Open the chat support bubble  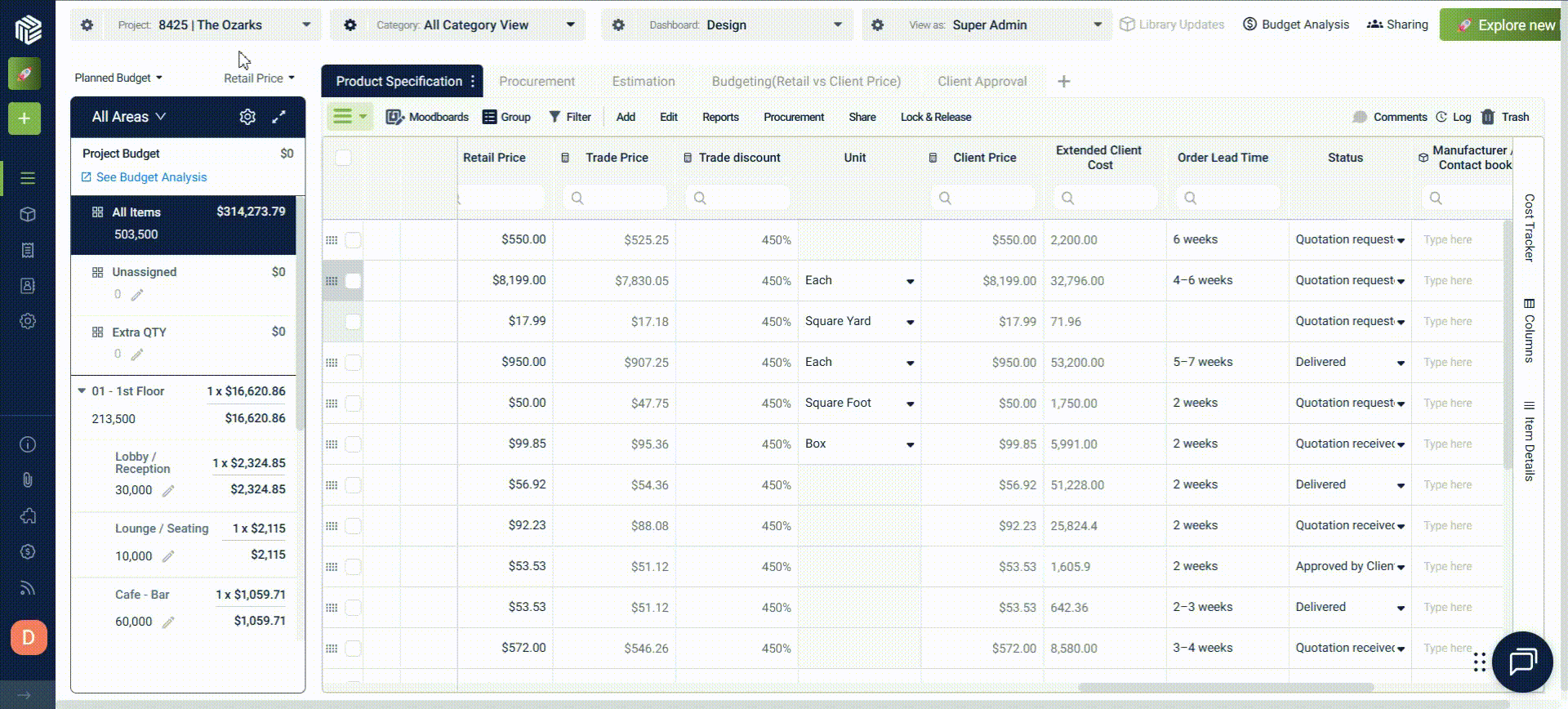1522,662
